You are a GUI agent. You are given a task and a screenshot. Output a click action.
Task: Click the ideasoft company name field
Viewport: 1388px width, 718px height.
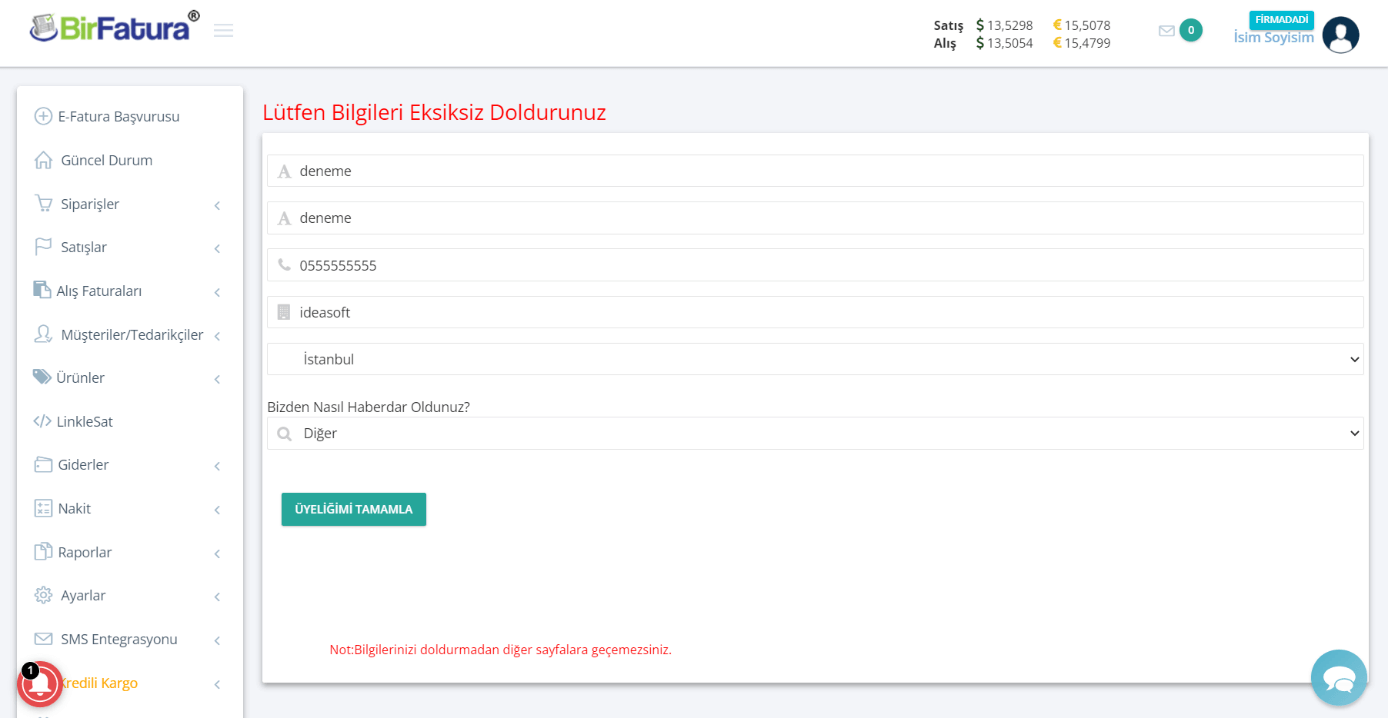pyautogui.click(x=815, y=312)
